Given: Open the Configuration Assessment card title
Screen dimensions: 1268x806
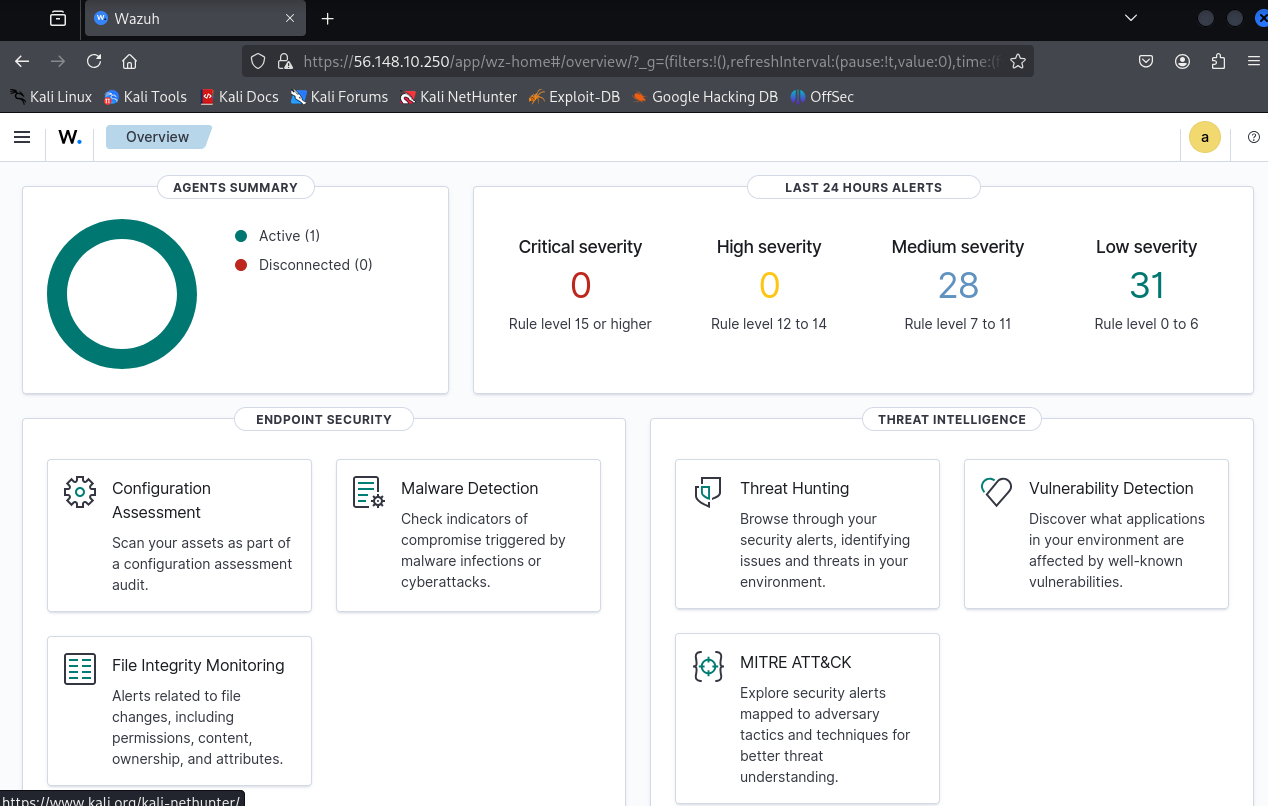Looking at the screenshot, I should click(x=162, y=500).
